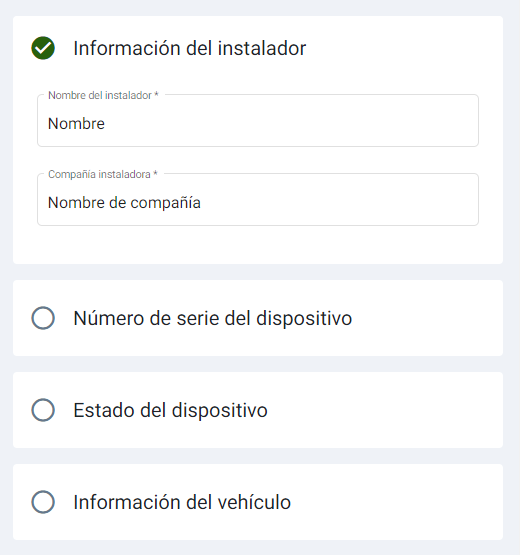Viewport: 520px width, 555px height.
Task: Click the unchecked circle beside Información del vehículo
Action: coord(43,502)
